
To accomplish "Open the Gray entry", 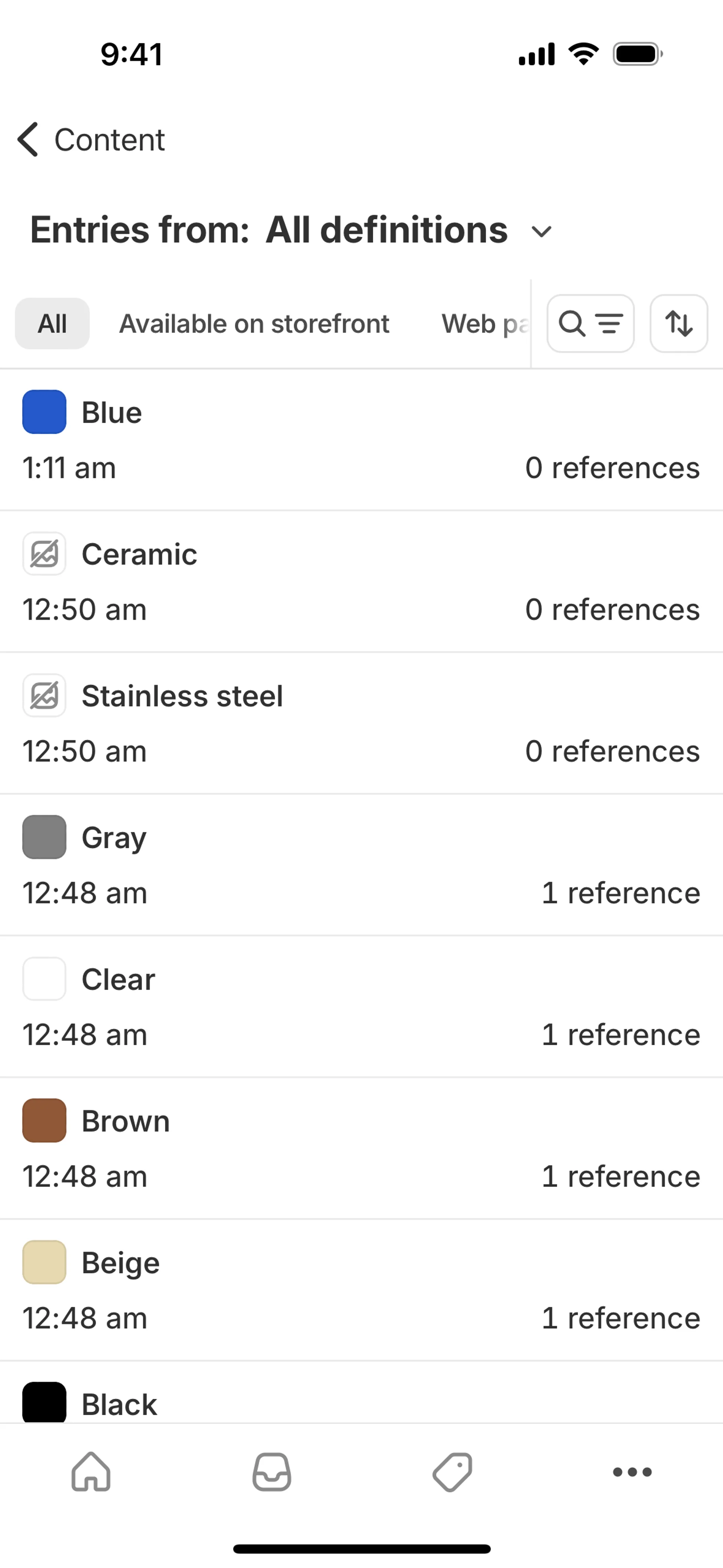I will tap(114, 838).
